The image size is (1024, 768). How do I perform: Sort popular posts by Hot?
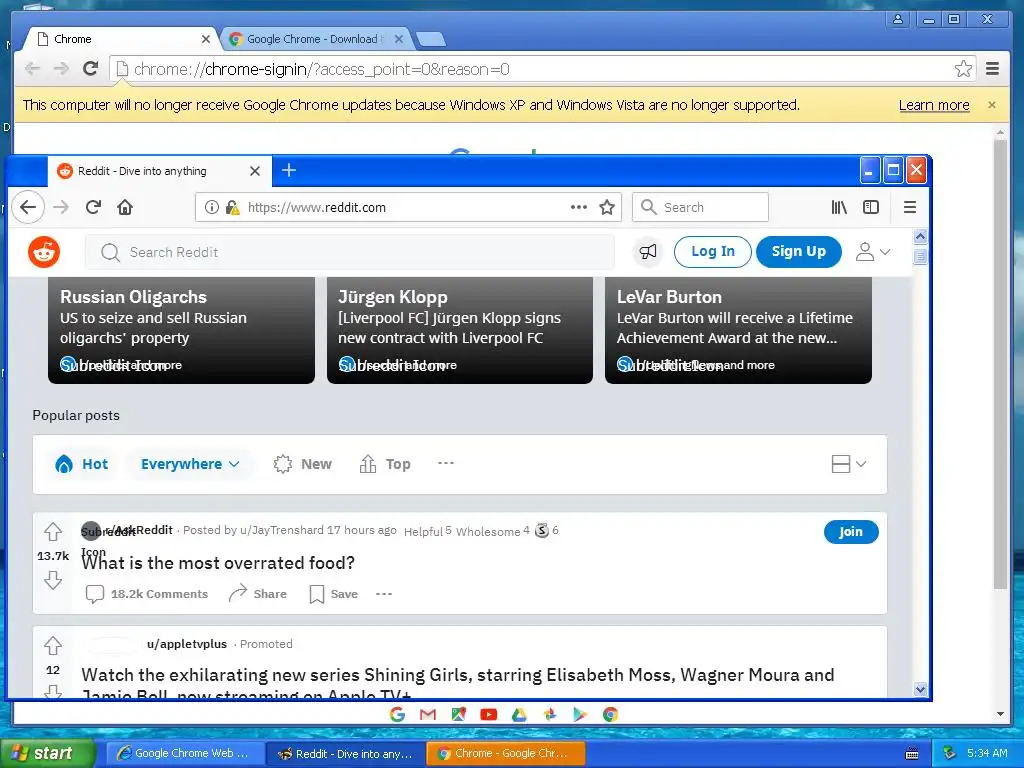pyautogui.click(x=82, y=464)
